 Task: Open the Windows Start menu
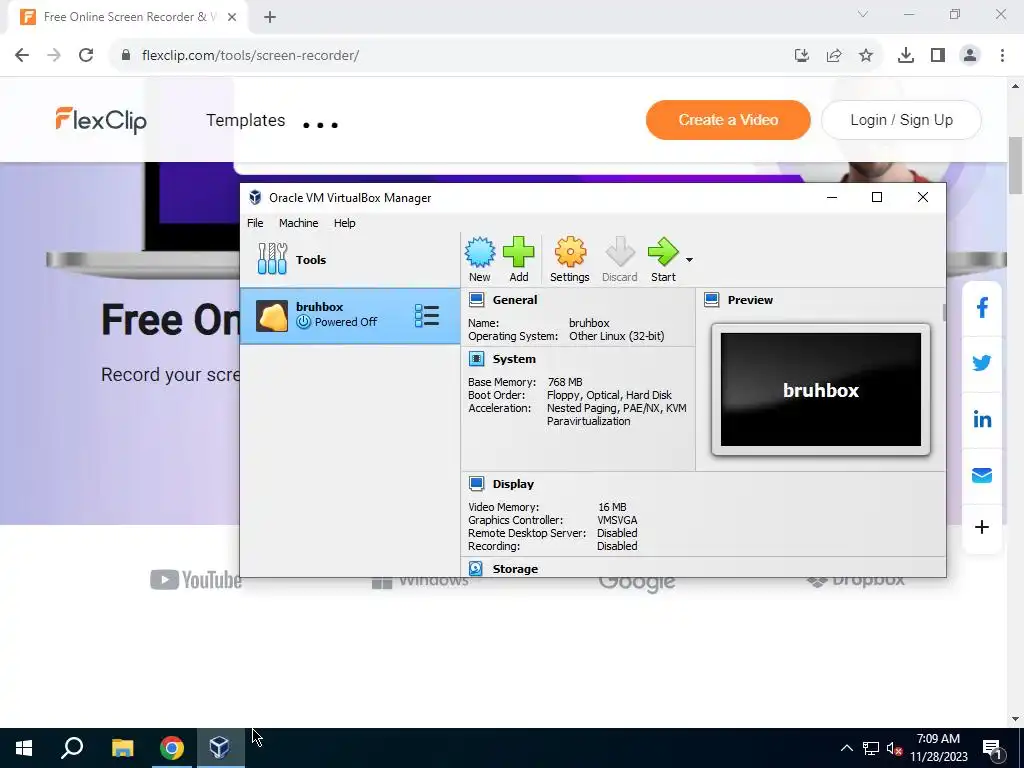24,748
